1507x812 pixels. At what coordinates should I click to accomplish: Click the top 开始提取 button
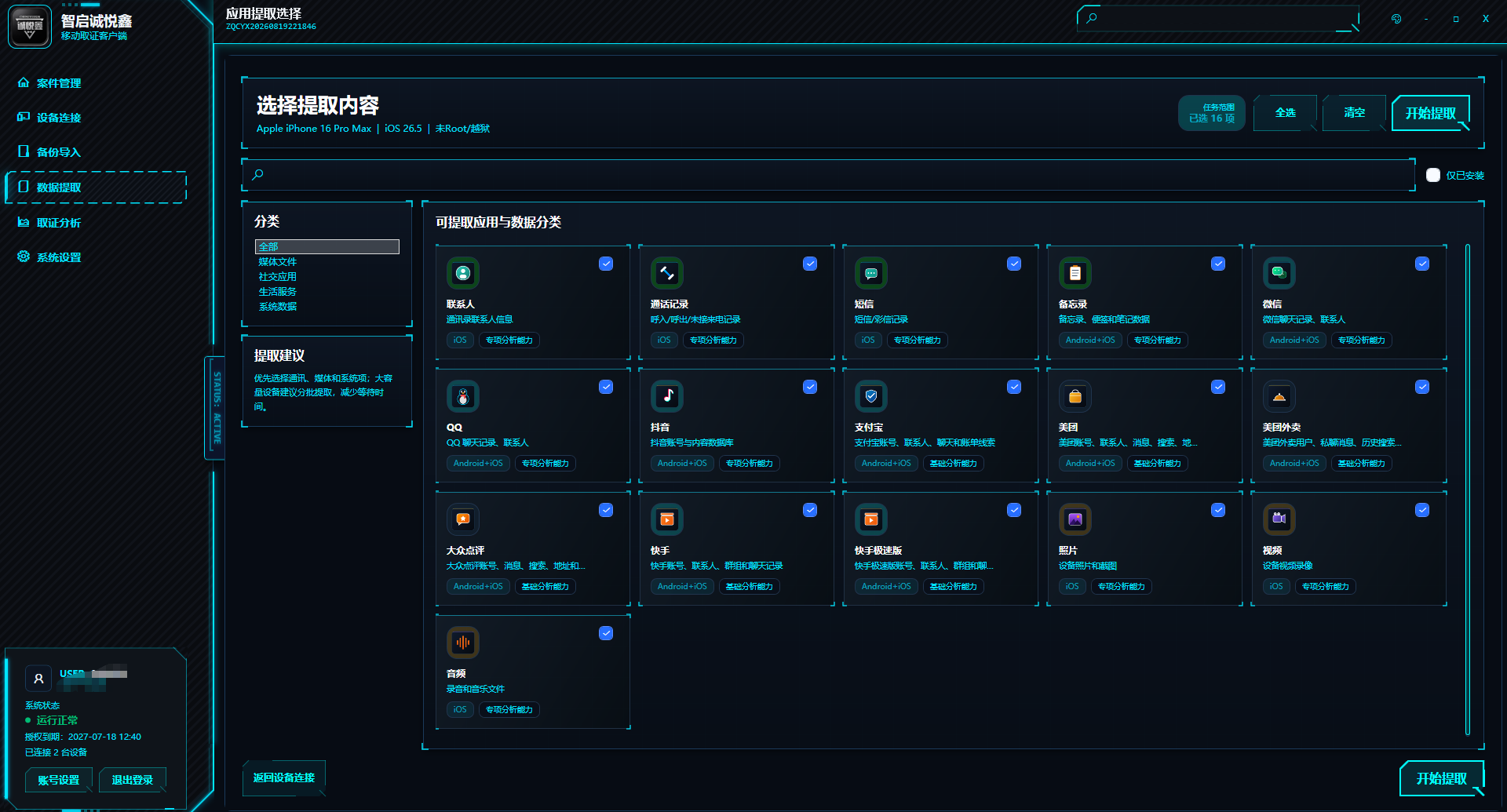[x=1430, y=113]
